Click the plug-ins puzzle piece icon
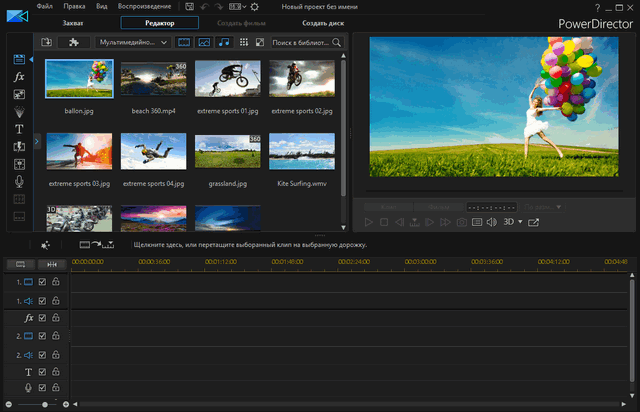The height and width of the screenshot is (412, 640). point(74,43)
